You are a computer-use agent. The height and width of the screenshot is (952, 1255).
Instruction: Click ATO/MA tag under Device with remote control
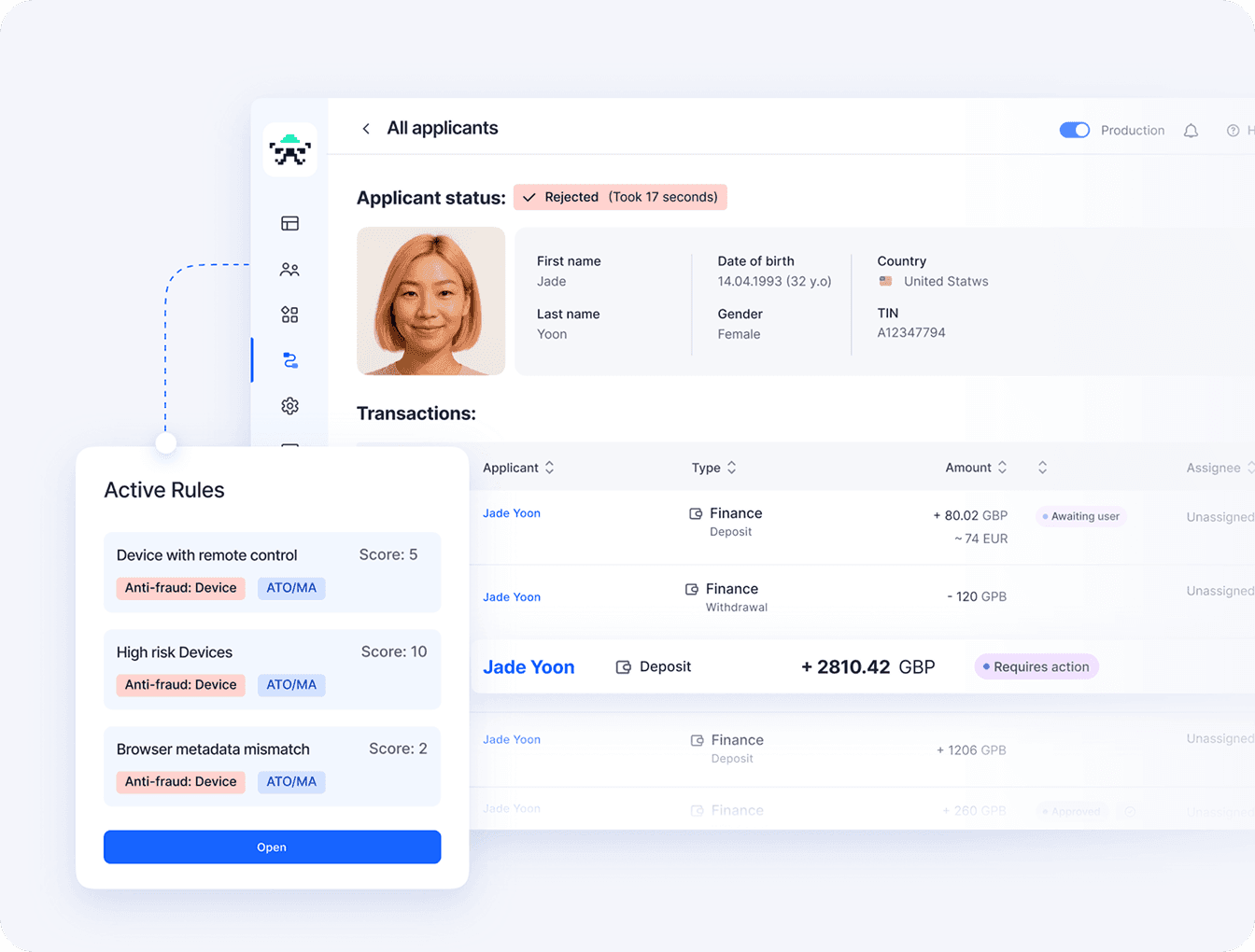point(291,588)
